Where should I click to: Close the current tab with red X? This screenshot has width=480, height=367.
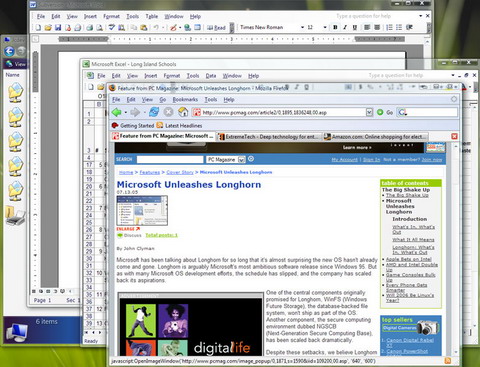[454, 136]
